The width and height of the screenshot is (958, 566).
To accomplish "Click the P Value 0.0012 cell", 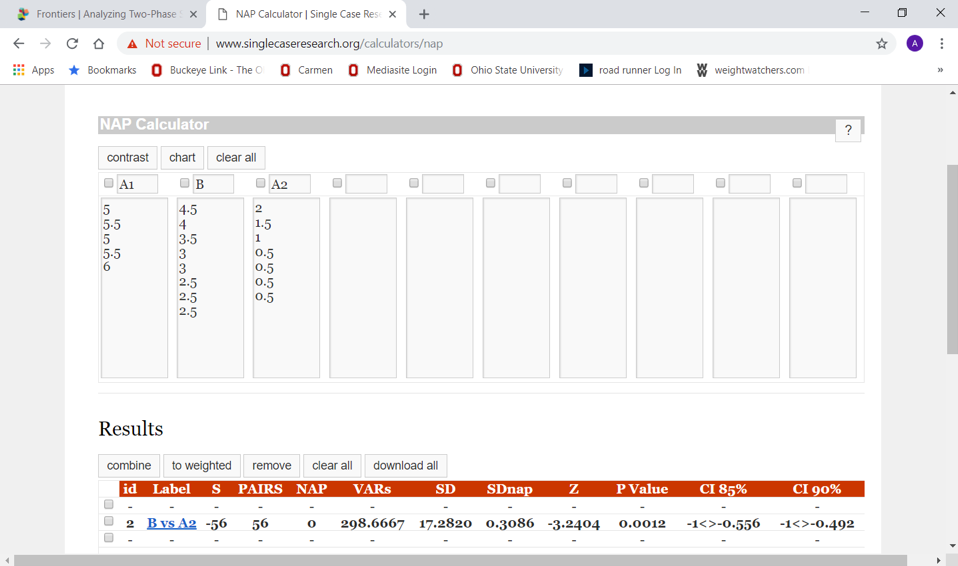I will (642, 524).
